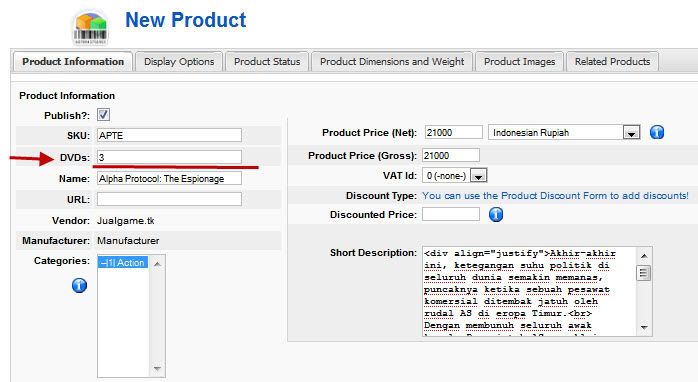Open the Product Status tab
This screenshot has height=382, width=698.
point(267,61)
